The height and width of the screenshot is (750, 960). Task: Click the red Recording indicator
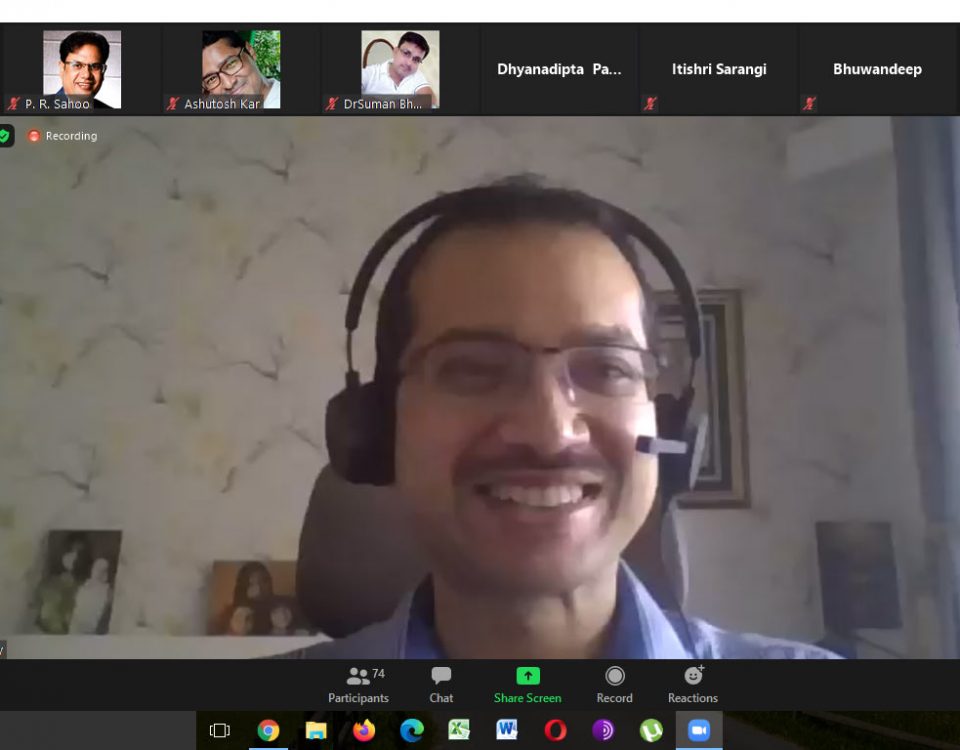(x=62, y=136)
